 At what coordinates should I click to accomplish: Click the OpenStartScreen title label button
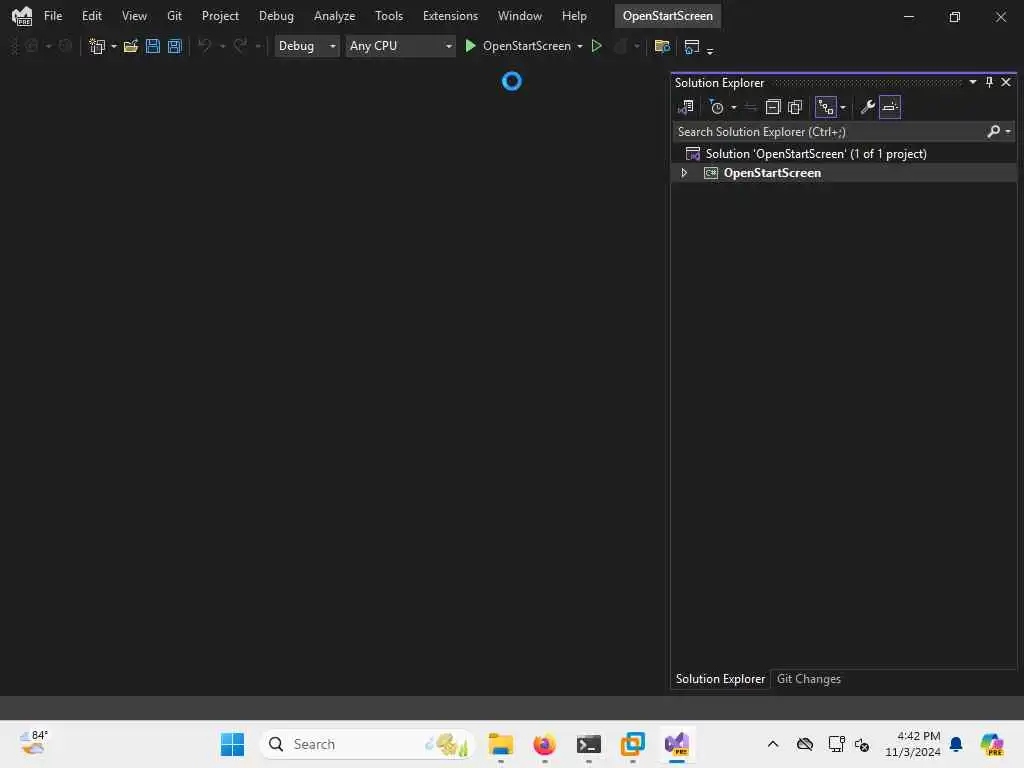pos(667,16)
